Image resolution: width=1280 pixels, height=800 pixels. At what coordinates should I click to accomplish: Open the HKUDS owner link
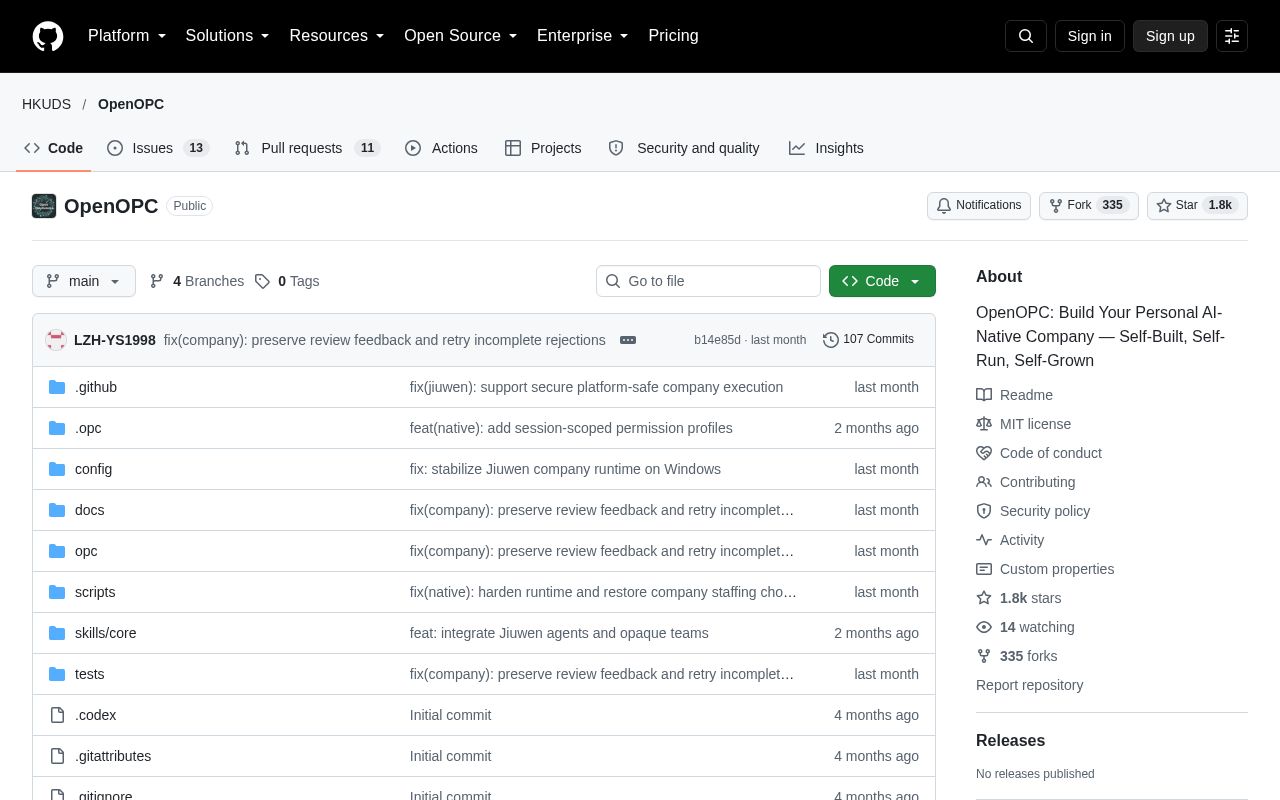[x=46, y=104]
